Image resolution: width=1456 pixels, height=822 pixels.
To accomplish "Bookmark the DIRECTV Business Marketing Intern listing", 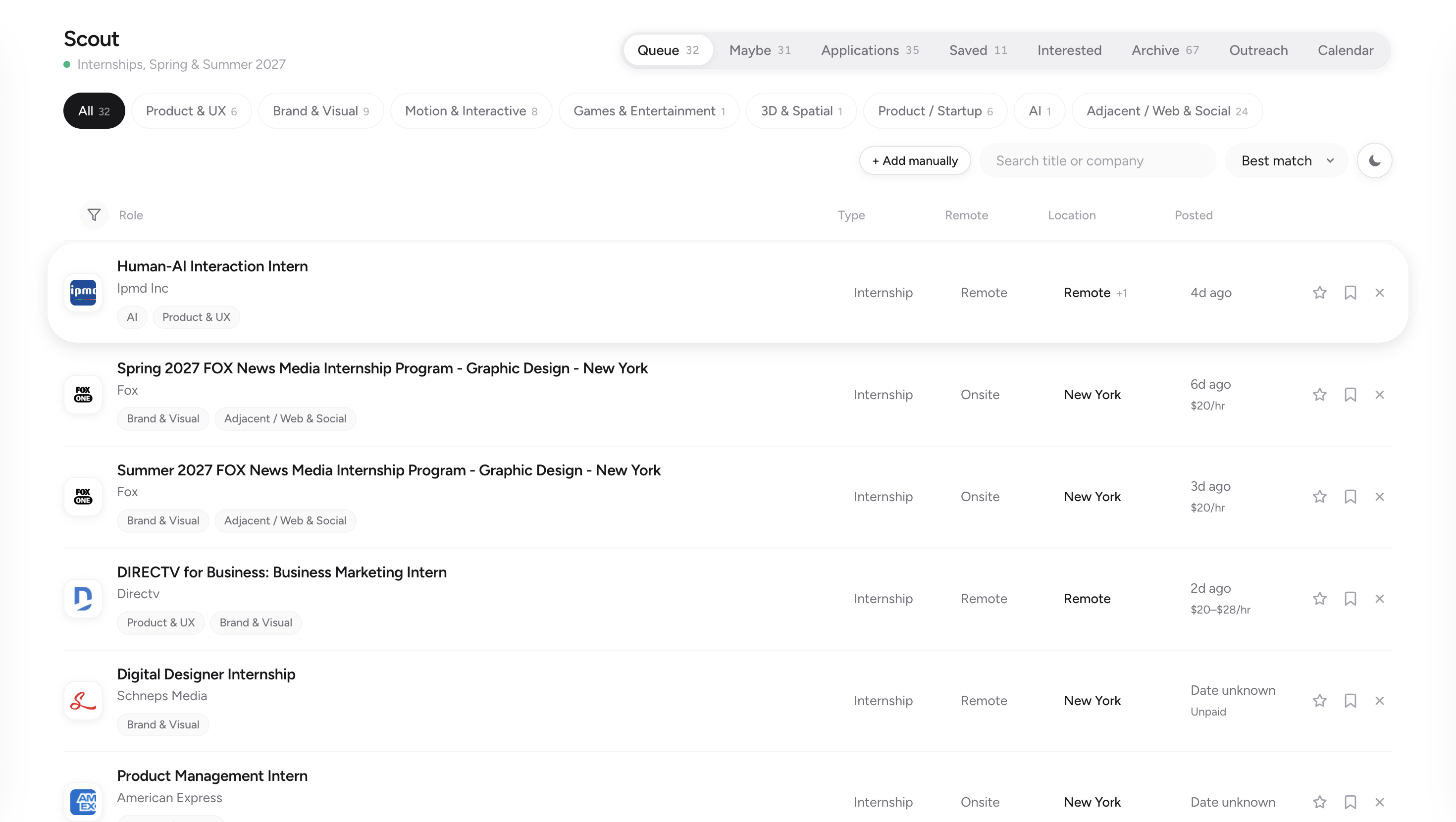I will tap(1351, 598).
